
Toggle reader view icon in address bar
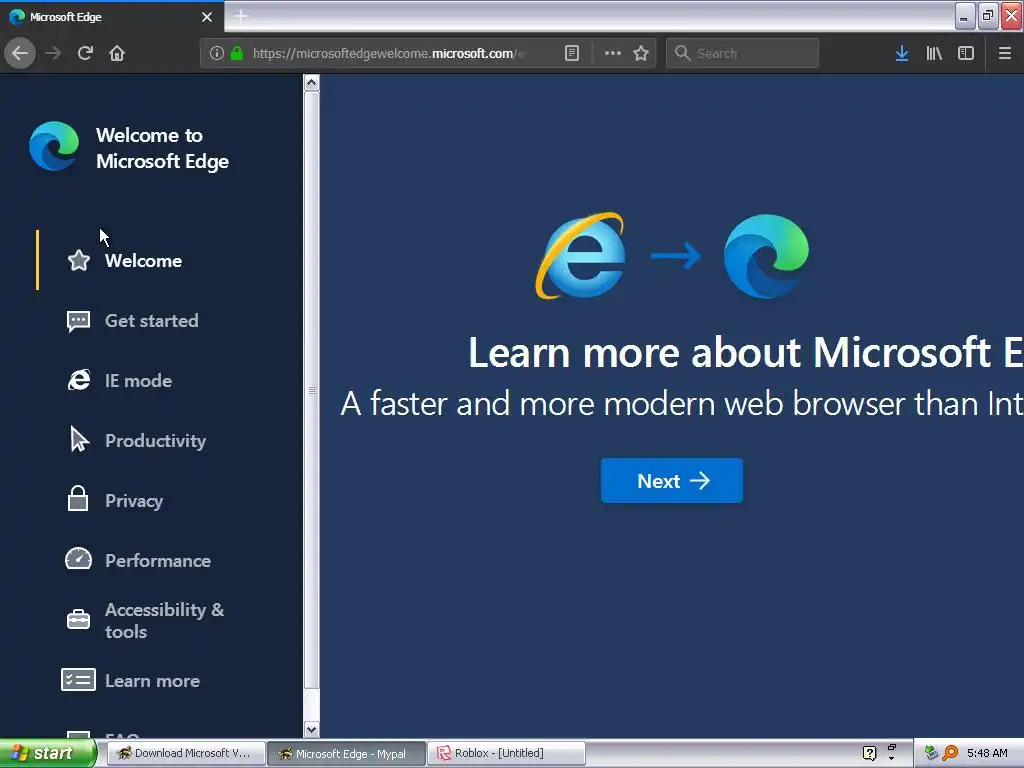coord(571,53)
